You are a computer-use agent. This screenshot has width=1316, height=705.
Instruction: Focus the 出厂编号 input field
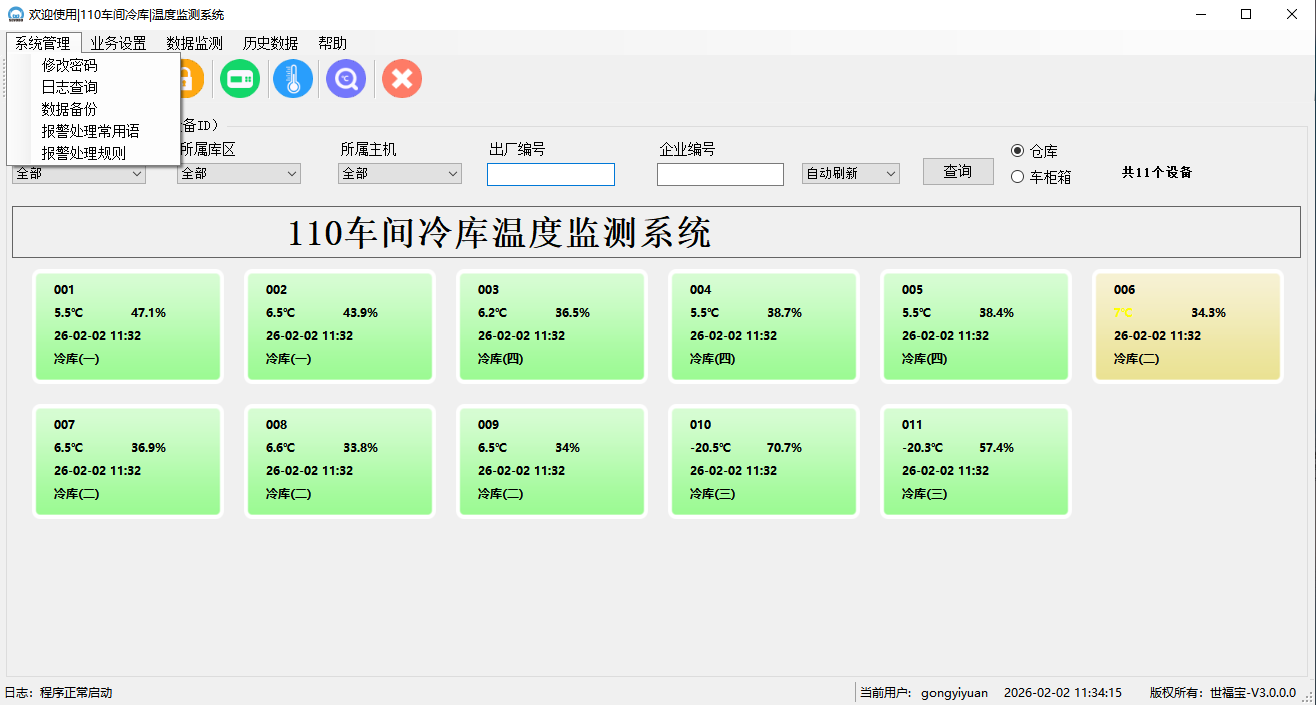[x=551, y=175]
